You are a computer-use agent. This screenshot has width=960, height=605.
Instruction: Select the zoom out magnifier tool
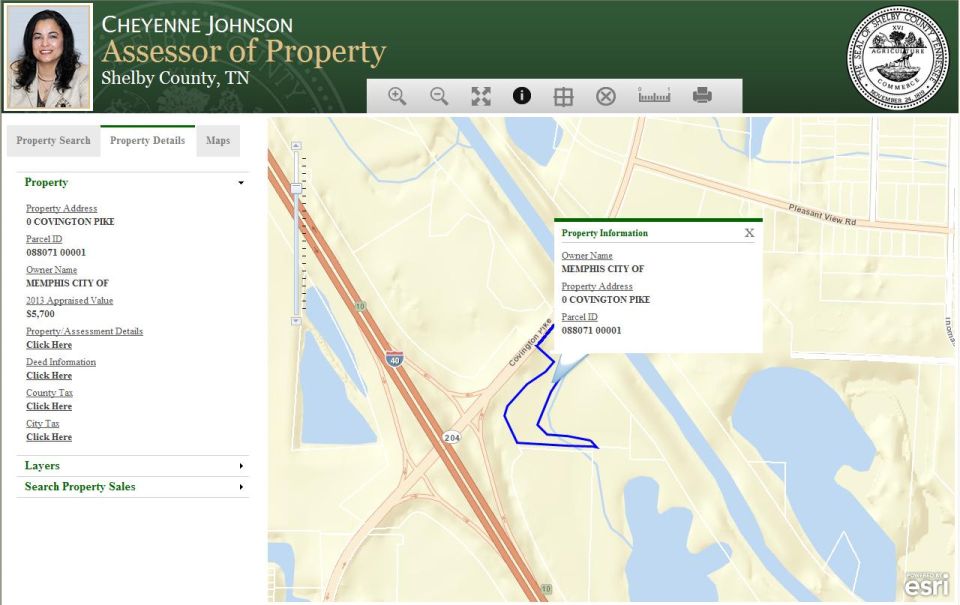tap(439, 96)
